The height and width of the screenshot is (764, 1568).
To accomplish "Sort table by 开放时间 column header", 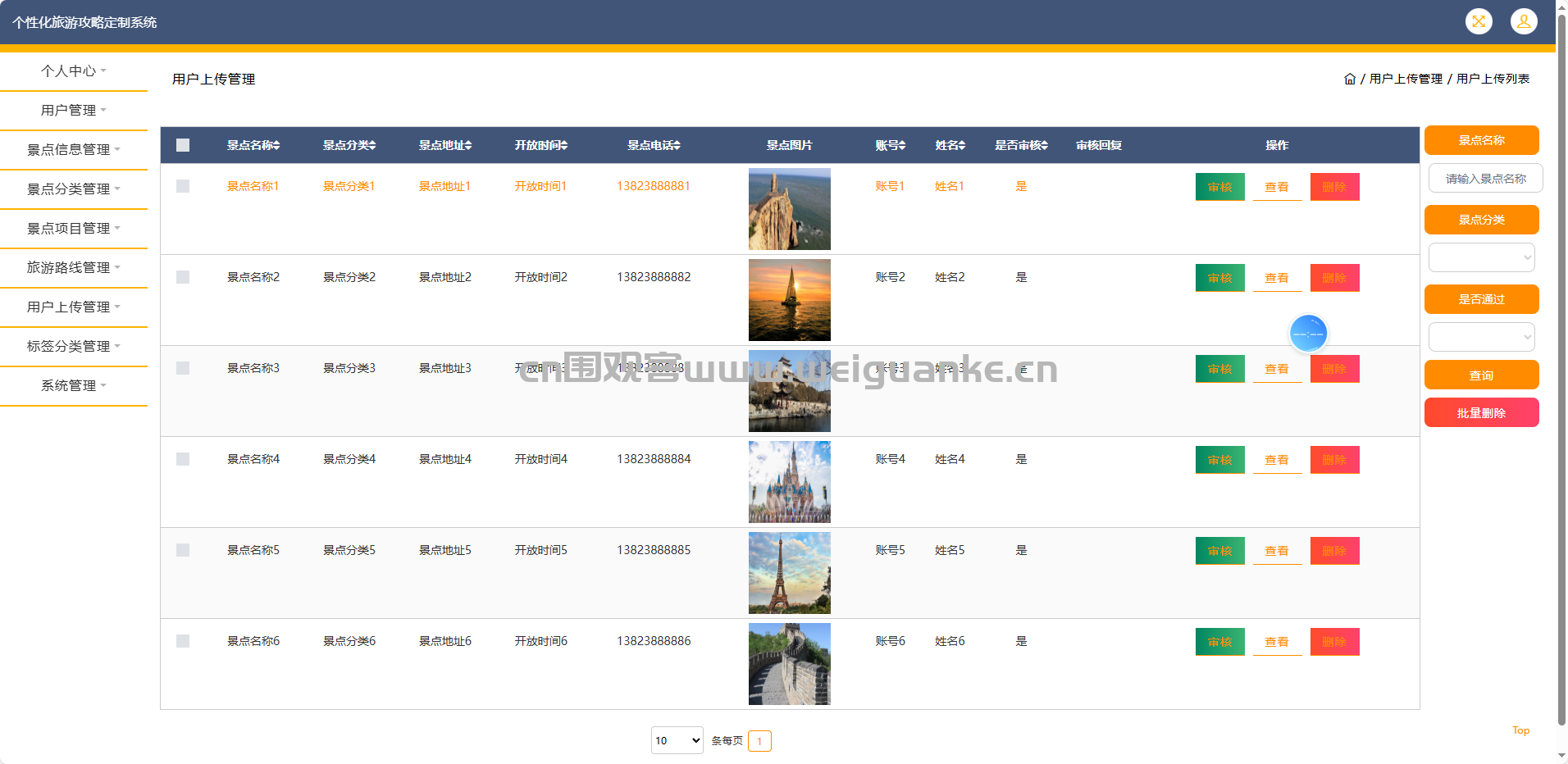I will pos(540,146).
